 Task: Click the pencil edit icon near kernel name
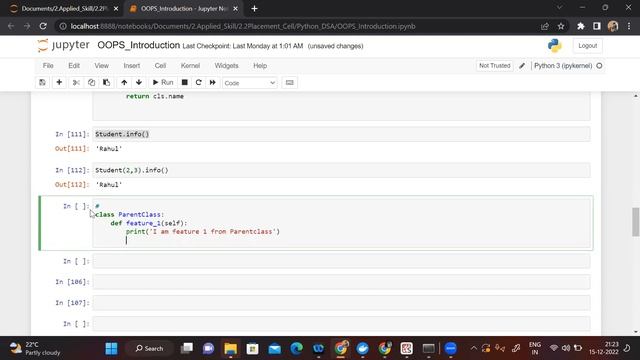[522, 66]
